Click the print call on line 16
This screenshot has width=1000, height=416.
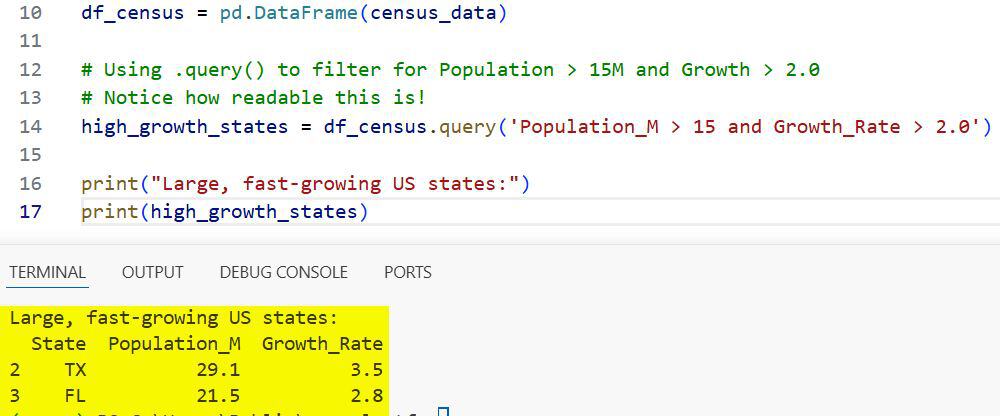point(110,184)
